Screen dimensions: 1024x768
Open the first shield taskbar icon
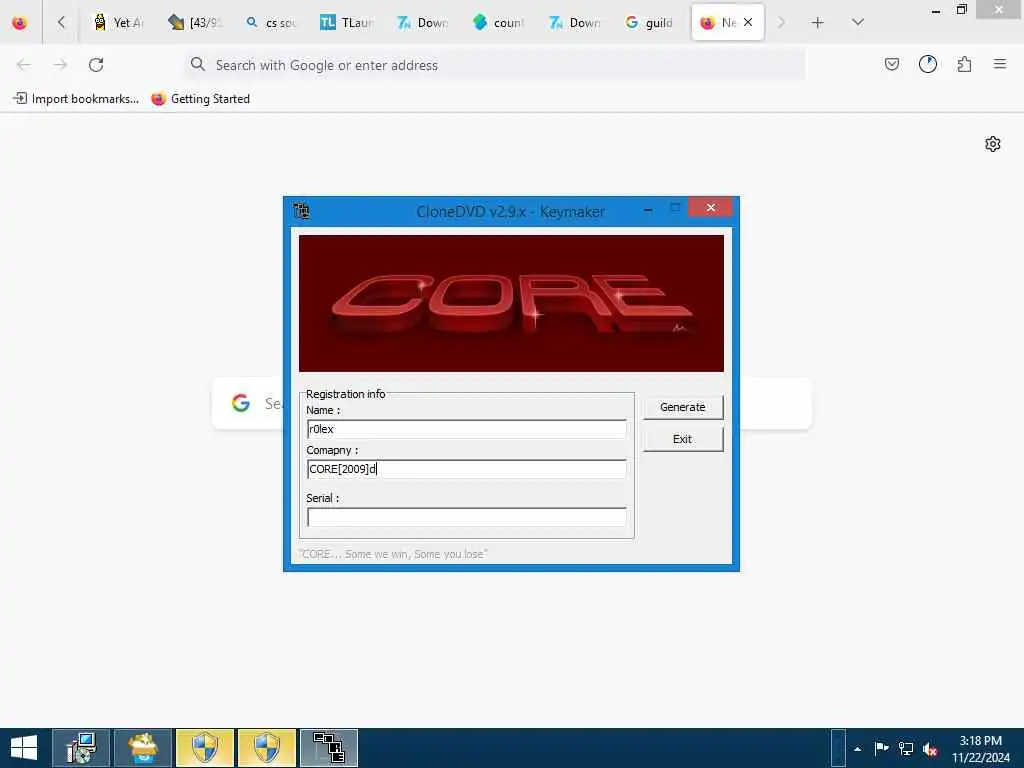(x=204, y=748)
